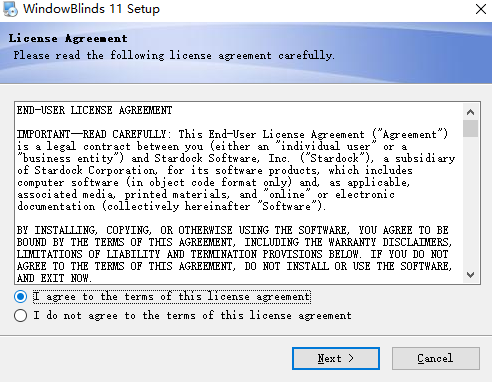Click the license text scroll up arrow
This screenshot has width=492, height=382.
coord(470,112)
